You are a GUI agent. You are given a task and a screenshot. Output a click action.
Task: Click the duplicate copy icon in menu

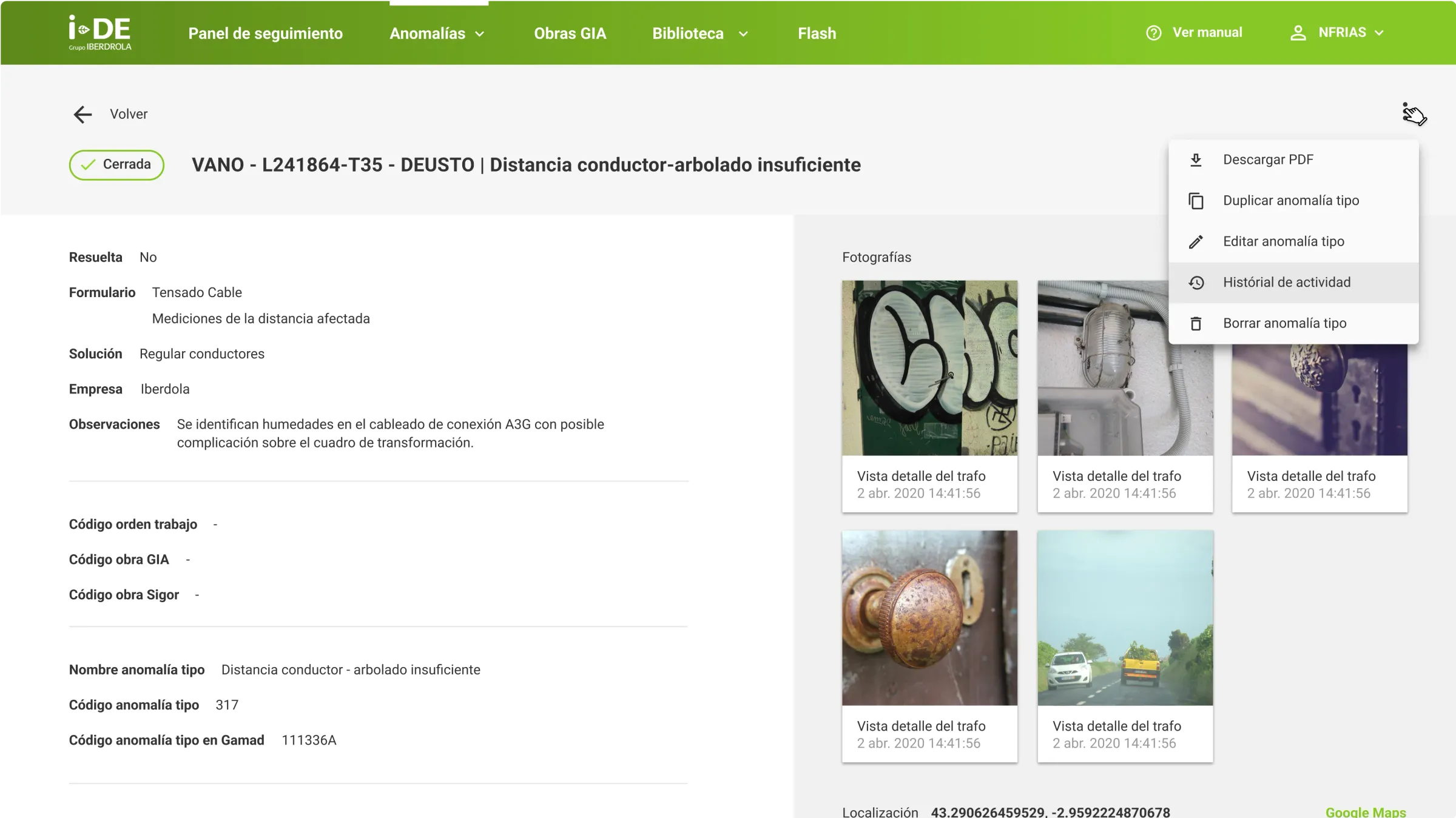coord(1196,201)
